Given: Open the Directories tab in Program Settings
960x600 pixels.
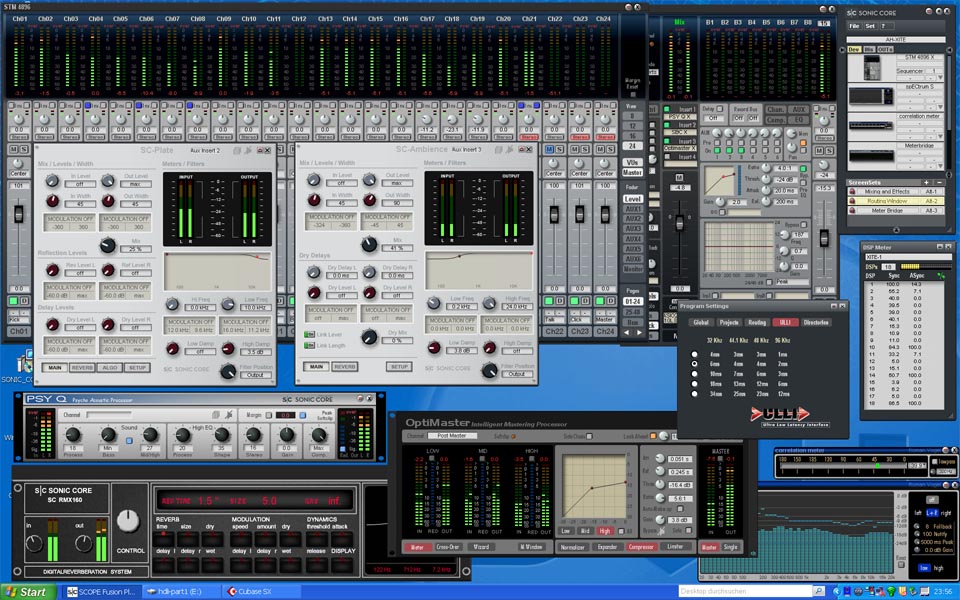Looking at the screenshot, I should pos(816,322).
